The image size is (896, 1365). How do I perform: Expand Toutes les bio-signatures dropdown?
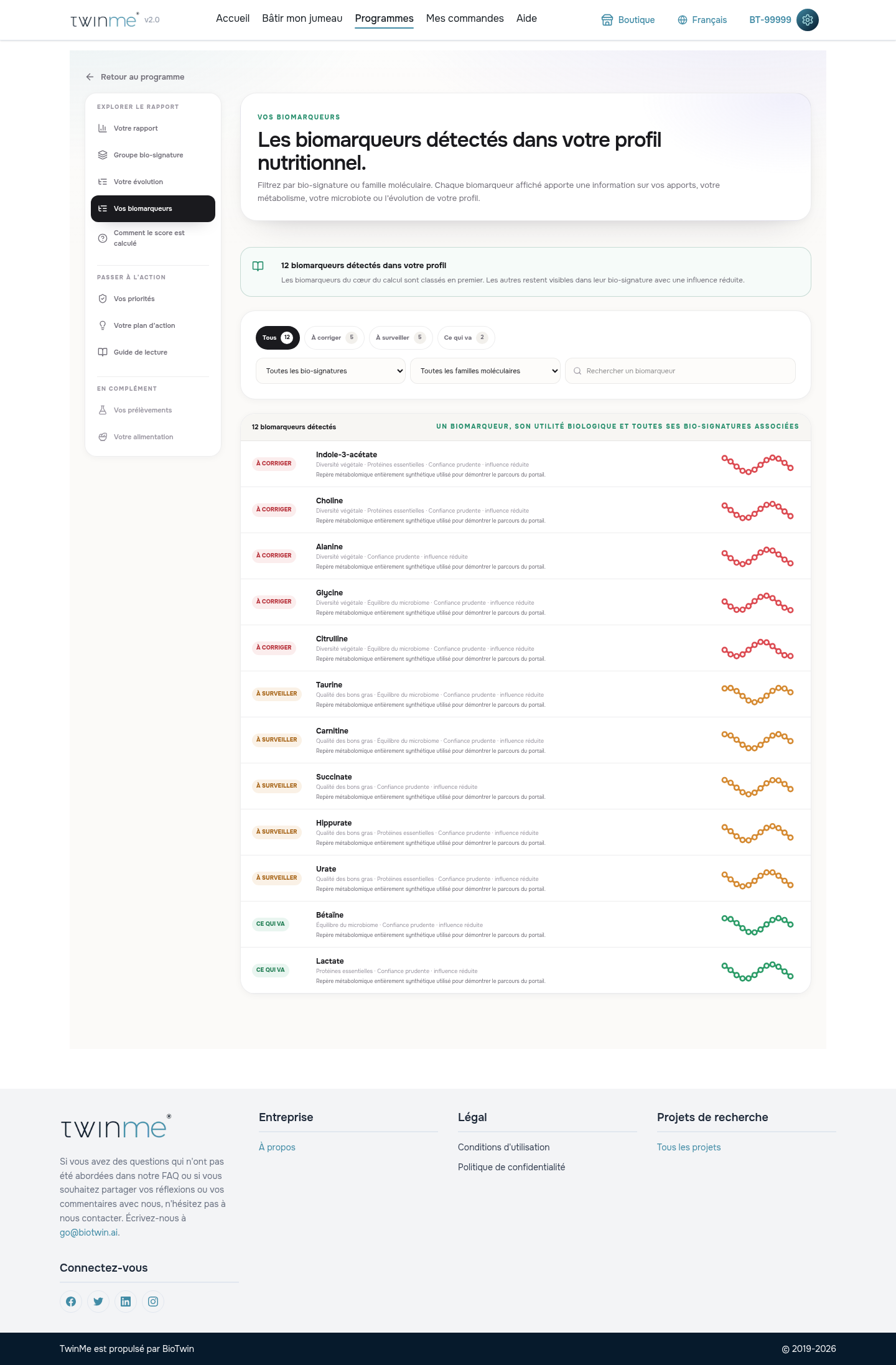(330, 371)
